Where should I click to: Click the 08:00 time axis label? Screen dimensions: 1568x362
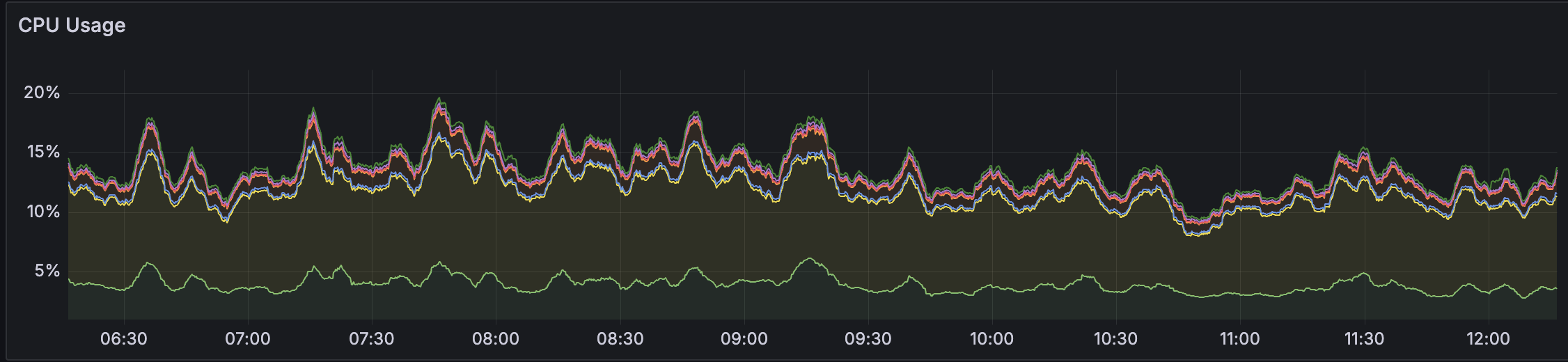coord(496,339)
